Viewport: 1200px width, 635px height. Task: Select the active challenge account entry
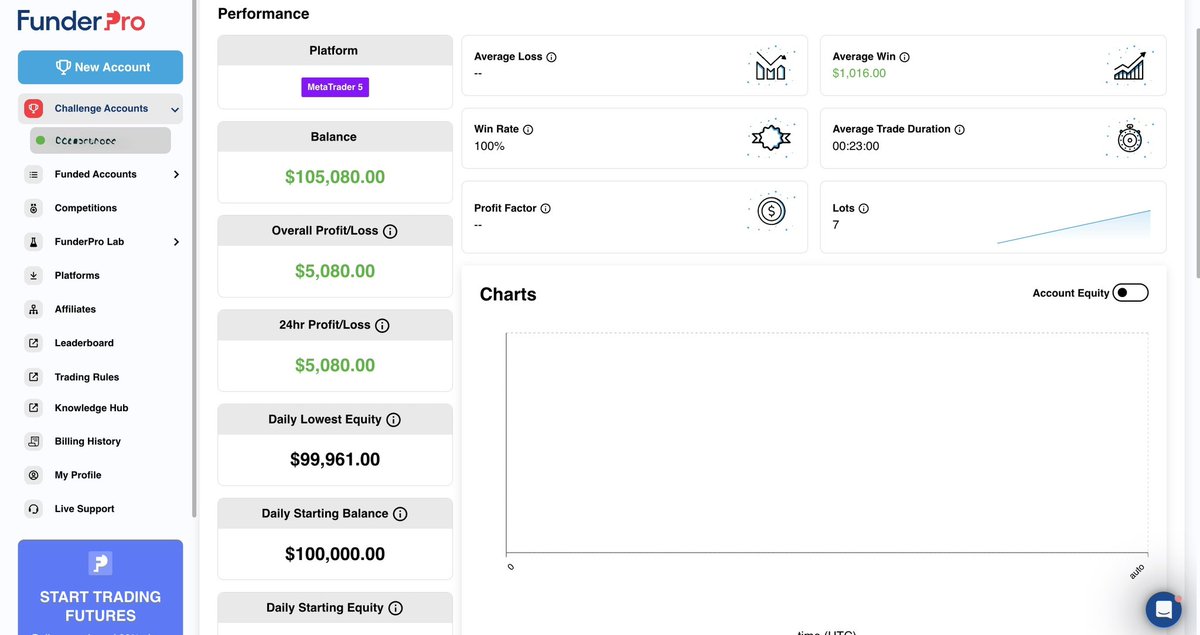100,140
